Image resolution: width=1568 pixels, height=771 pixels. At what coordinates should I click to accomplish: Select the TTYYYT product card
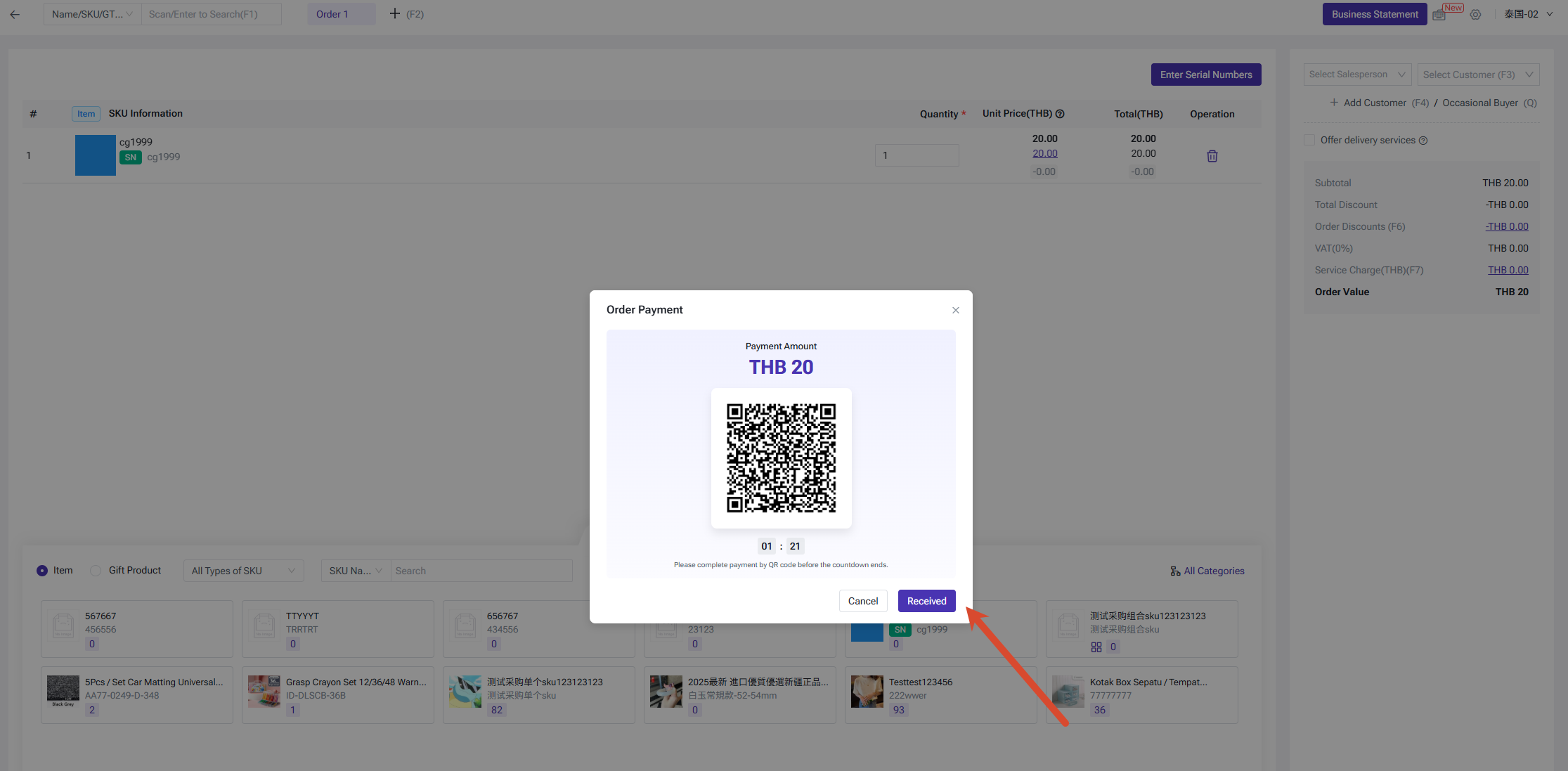point(338,629)
